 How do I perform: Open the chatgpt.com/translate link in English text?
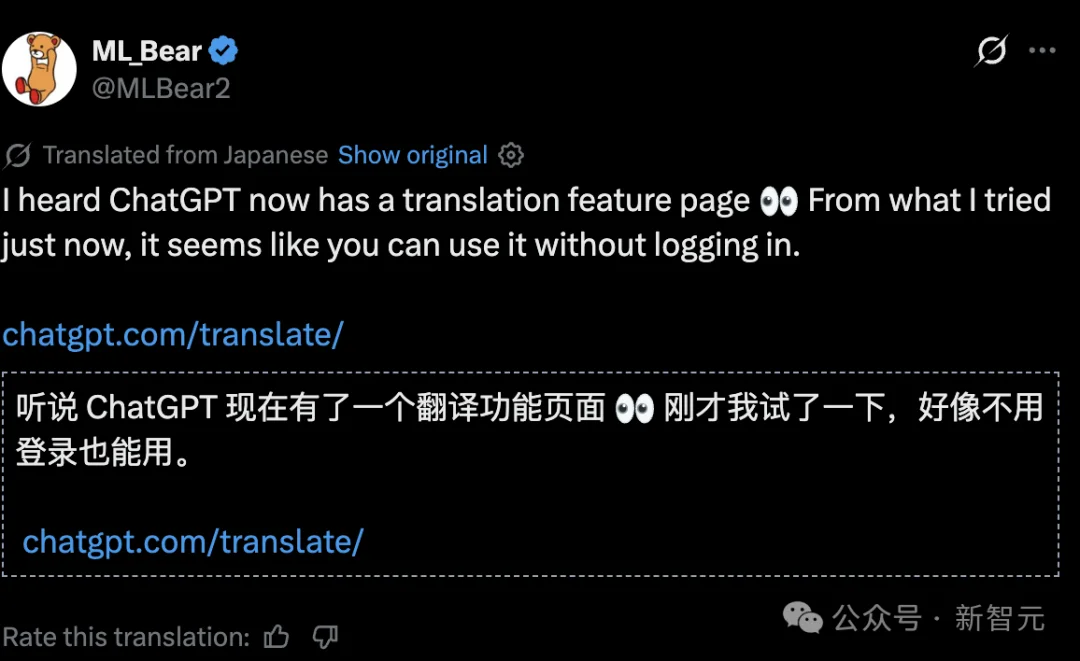172,334
